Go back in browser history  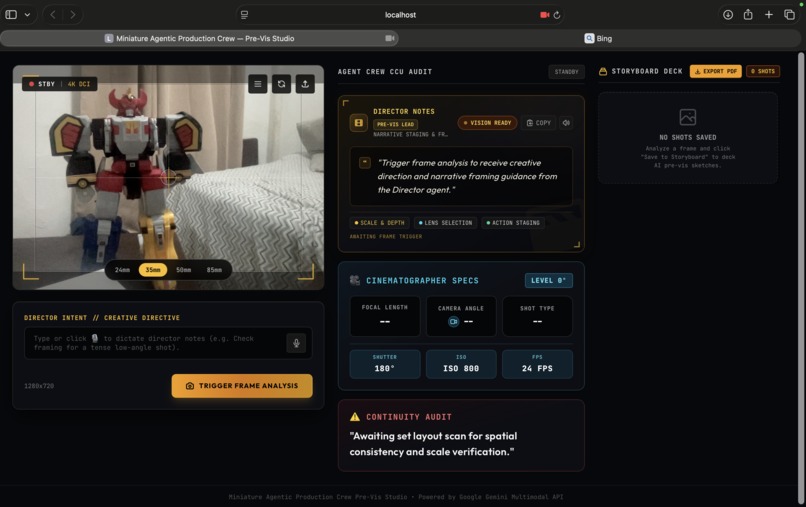pyautogui.click(x=52, y=14)
